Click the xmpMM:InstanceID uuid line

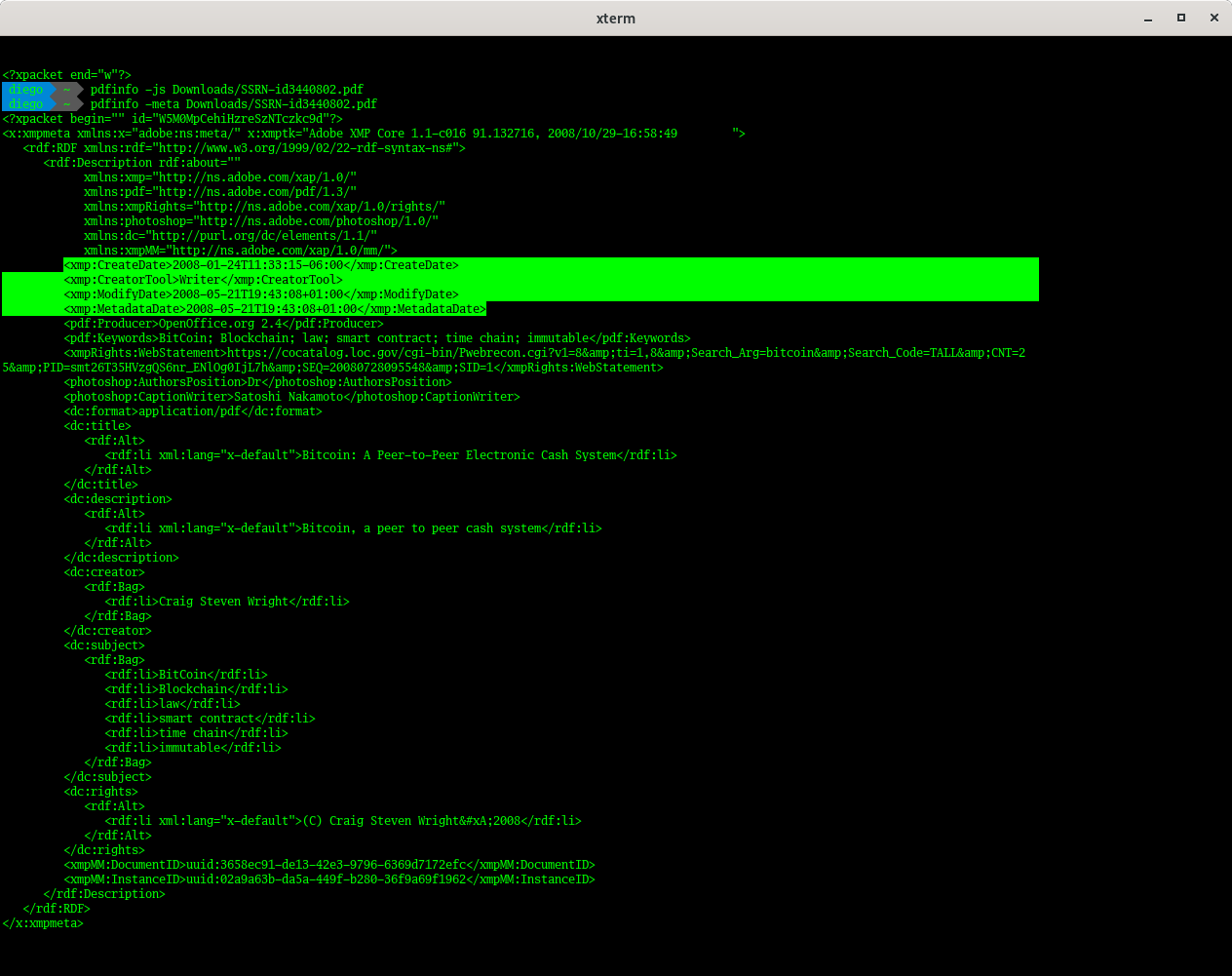tap(329, 879)
